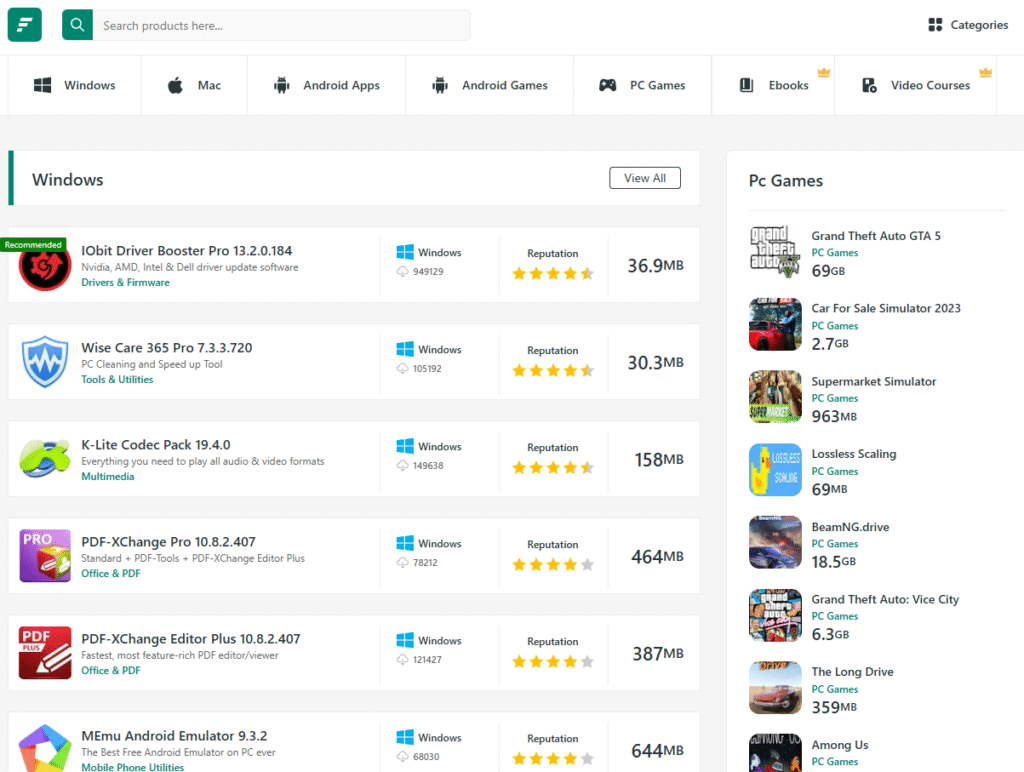Go to the Video Courses tab
Screen dimensions: 1024x772
point(916,85)
